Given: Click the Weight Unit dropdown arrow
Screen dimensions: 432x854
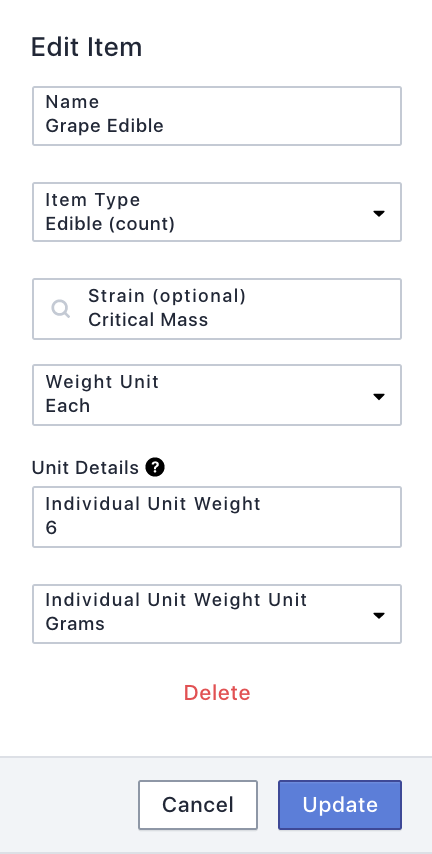Looking at the screenshot, I should [x=379, y=396].
